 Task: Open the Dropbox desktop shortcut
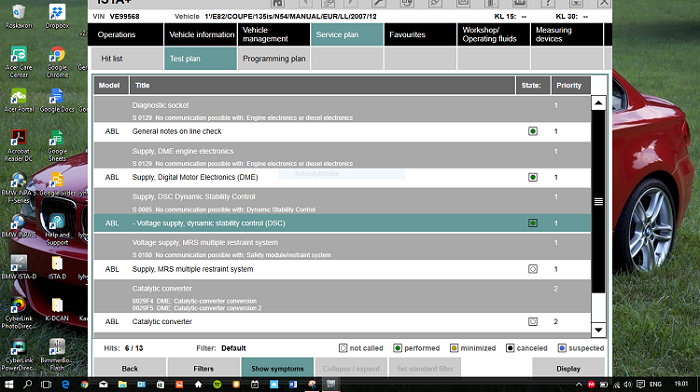pyautogui.click(x=57, y=16)
